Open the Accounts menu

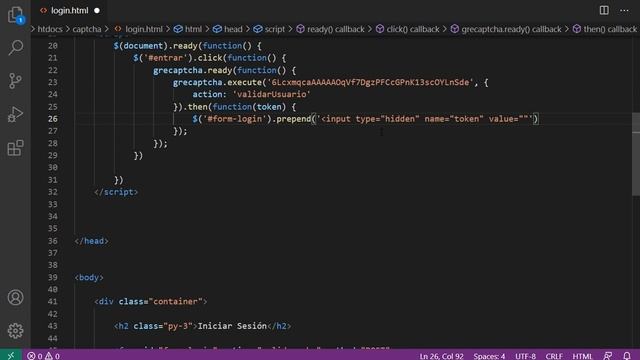tap(16, 298)
